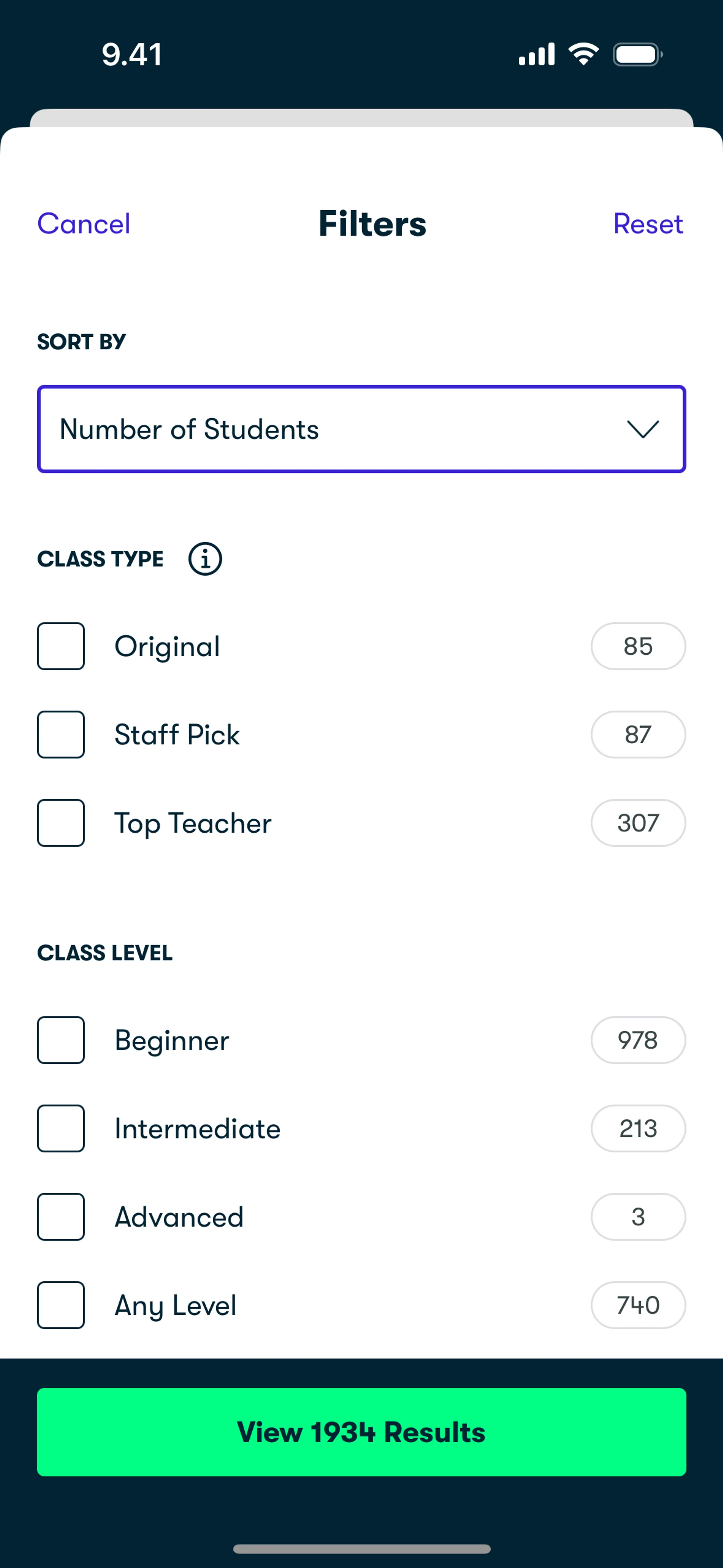Cancel the Filters sheet
This screenshot has width=723, height=1568.
pos(84,224)
